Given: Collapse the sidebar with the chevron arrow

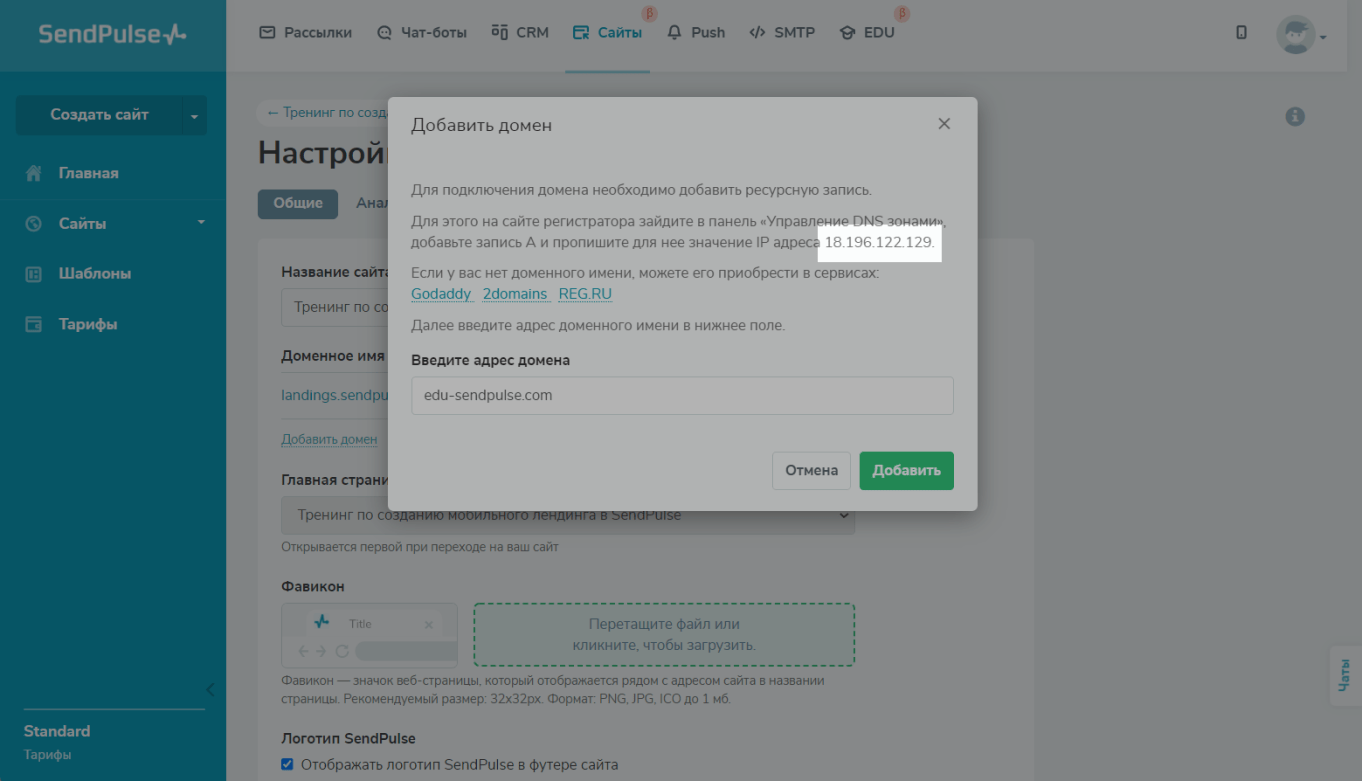Looking at the screenshot, I should [211, 689].
